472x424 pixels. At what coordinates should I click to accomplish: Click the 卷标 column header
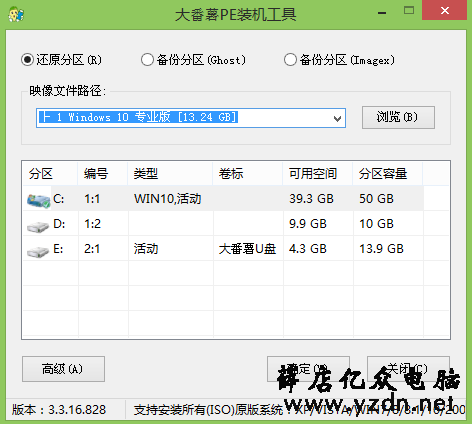point(248,174)
